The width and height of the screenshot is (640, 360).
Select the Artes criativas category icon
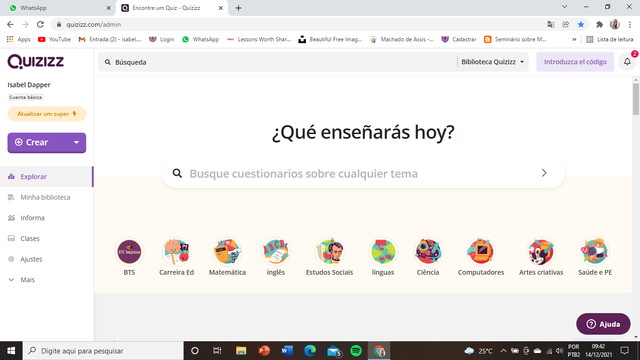541,251
